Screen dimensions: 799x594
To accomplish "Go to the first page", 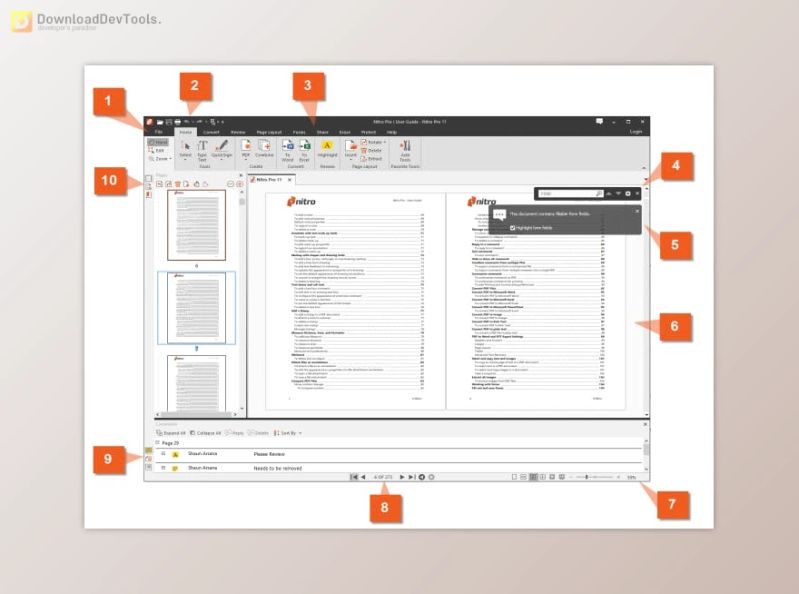I will pyautogui.click(x=354, y=477).
